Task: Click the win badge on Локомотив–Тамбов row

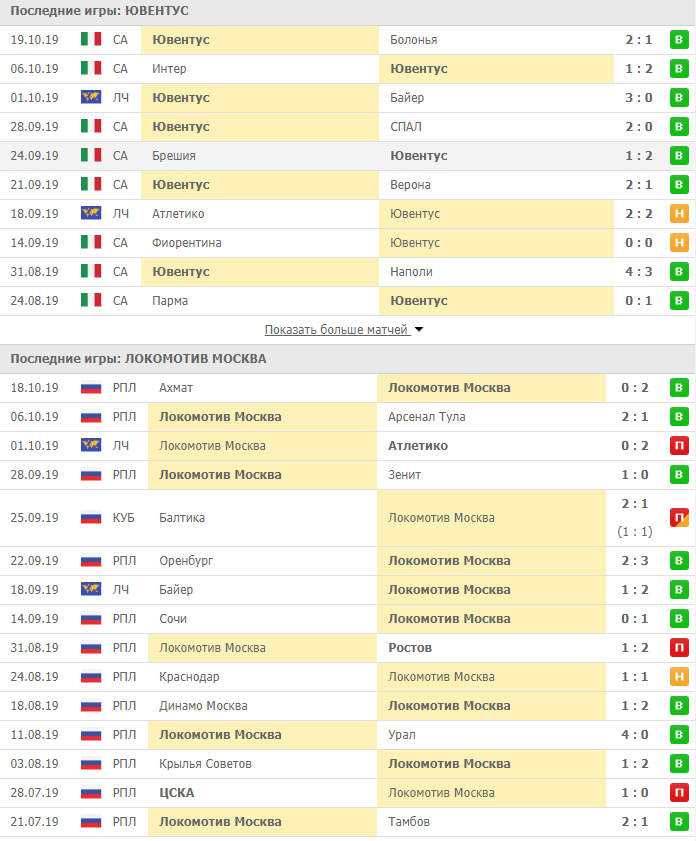Action: [679, 821]
